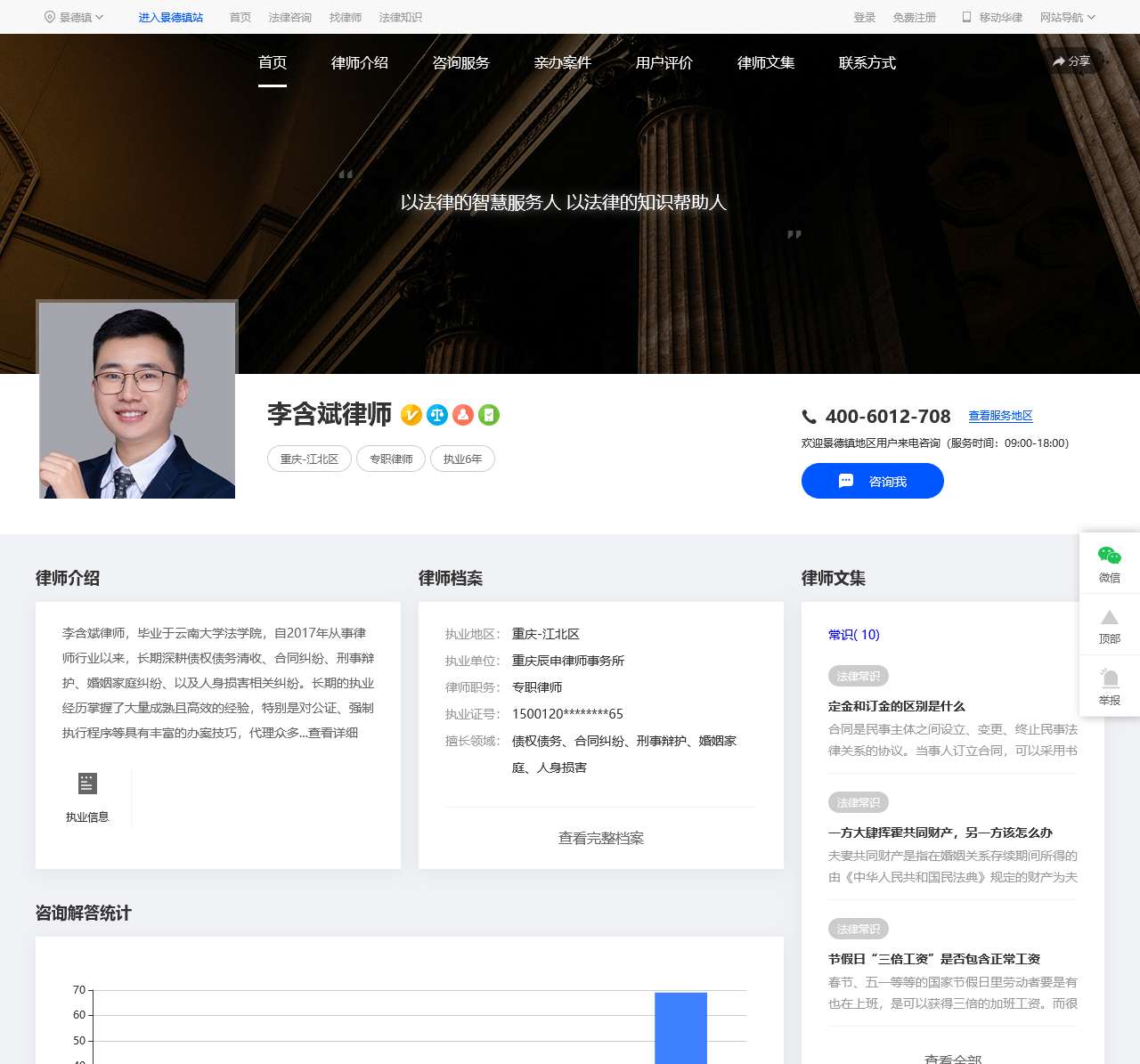
Task: Click the 常识(10) category link
Action: coord(854,635)
